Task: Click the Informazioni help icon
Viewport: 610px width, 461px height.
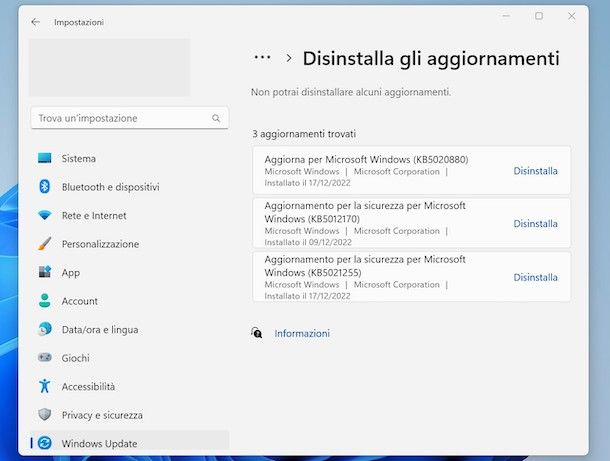Action: tap(257, 333)
